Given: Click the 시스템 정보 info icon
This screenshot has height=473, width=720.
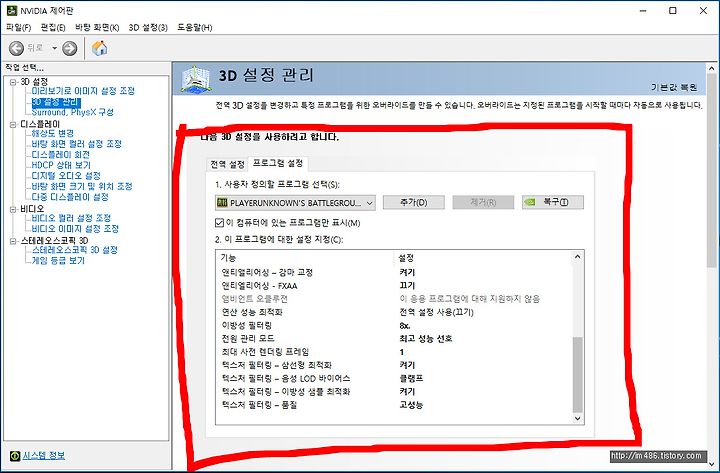Looking at the screenshot, I should click(x=15, y=456).
